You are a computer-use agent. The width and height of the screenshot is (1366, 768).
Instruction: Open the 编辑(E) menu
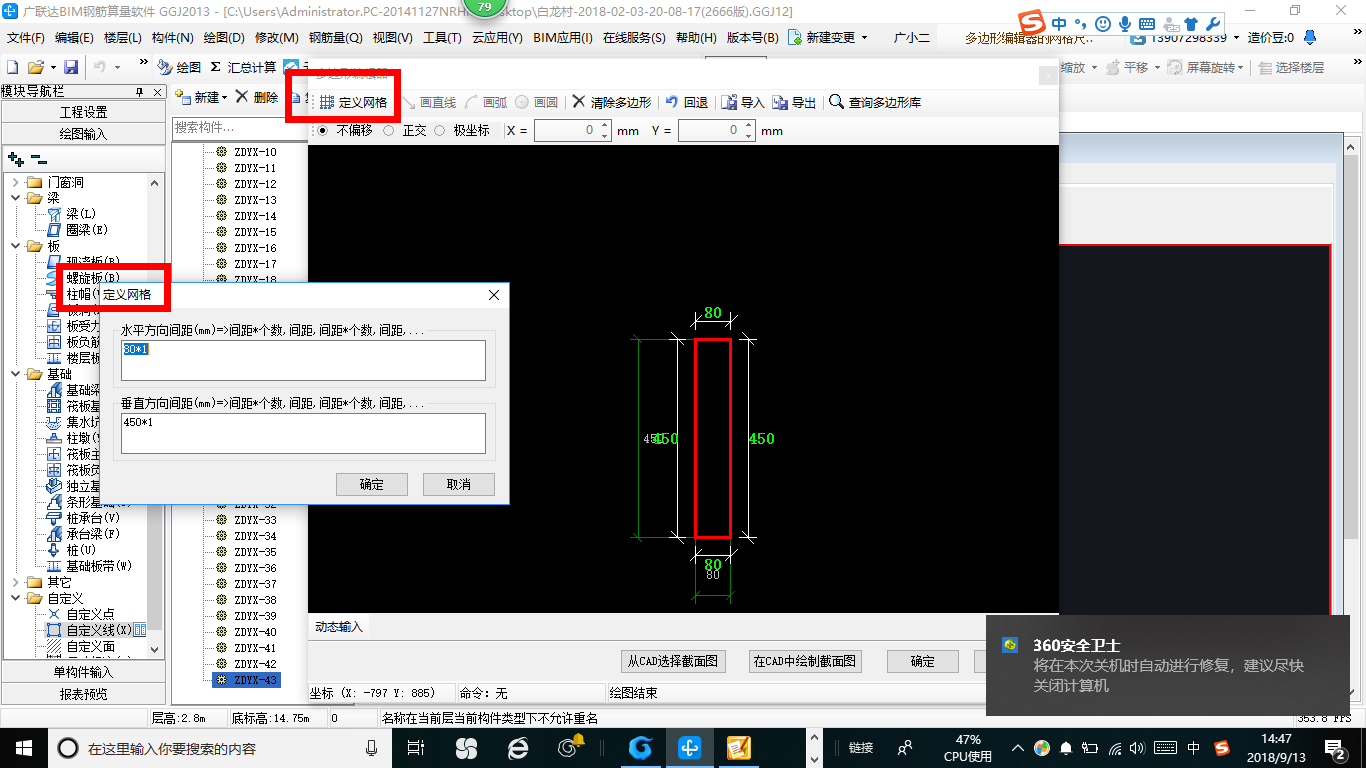point(74,38)
